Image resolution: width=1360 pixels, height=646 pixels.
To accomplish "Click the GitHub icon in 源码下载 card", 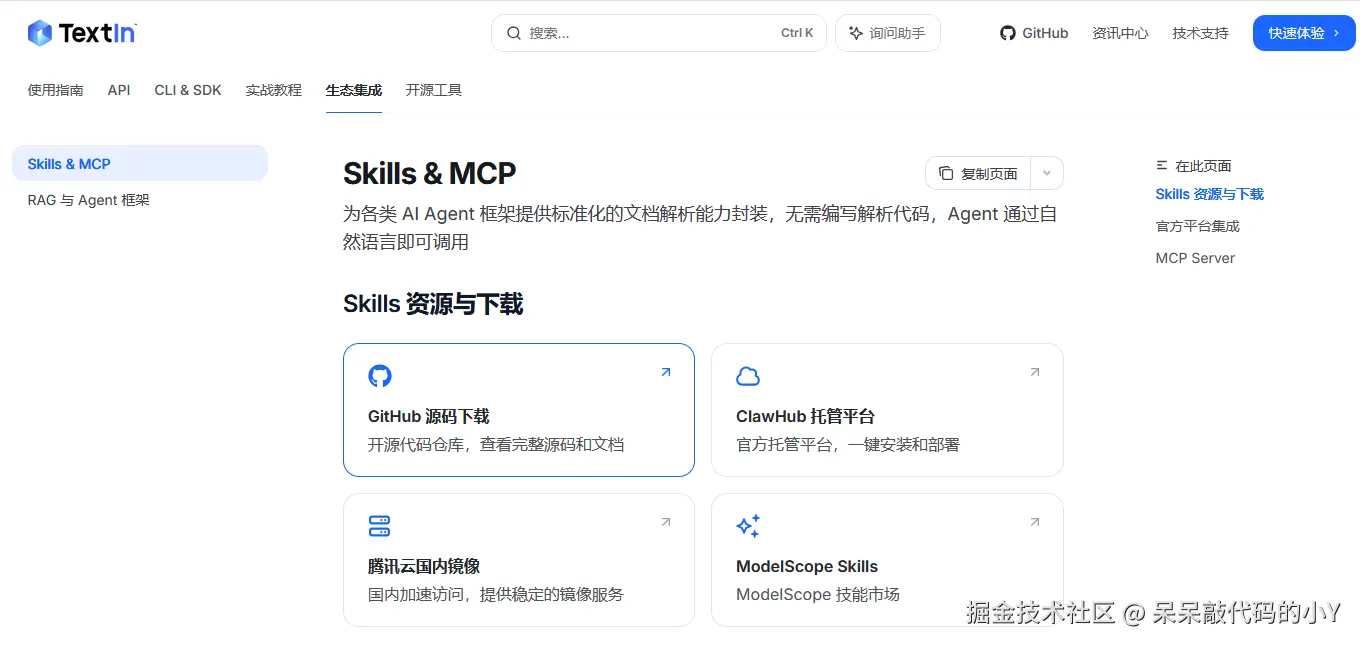I will (x=380, y=376).
